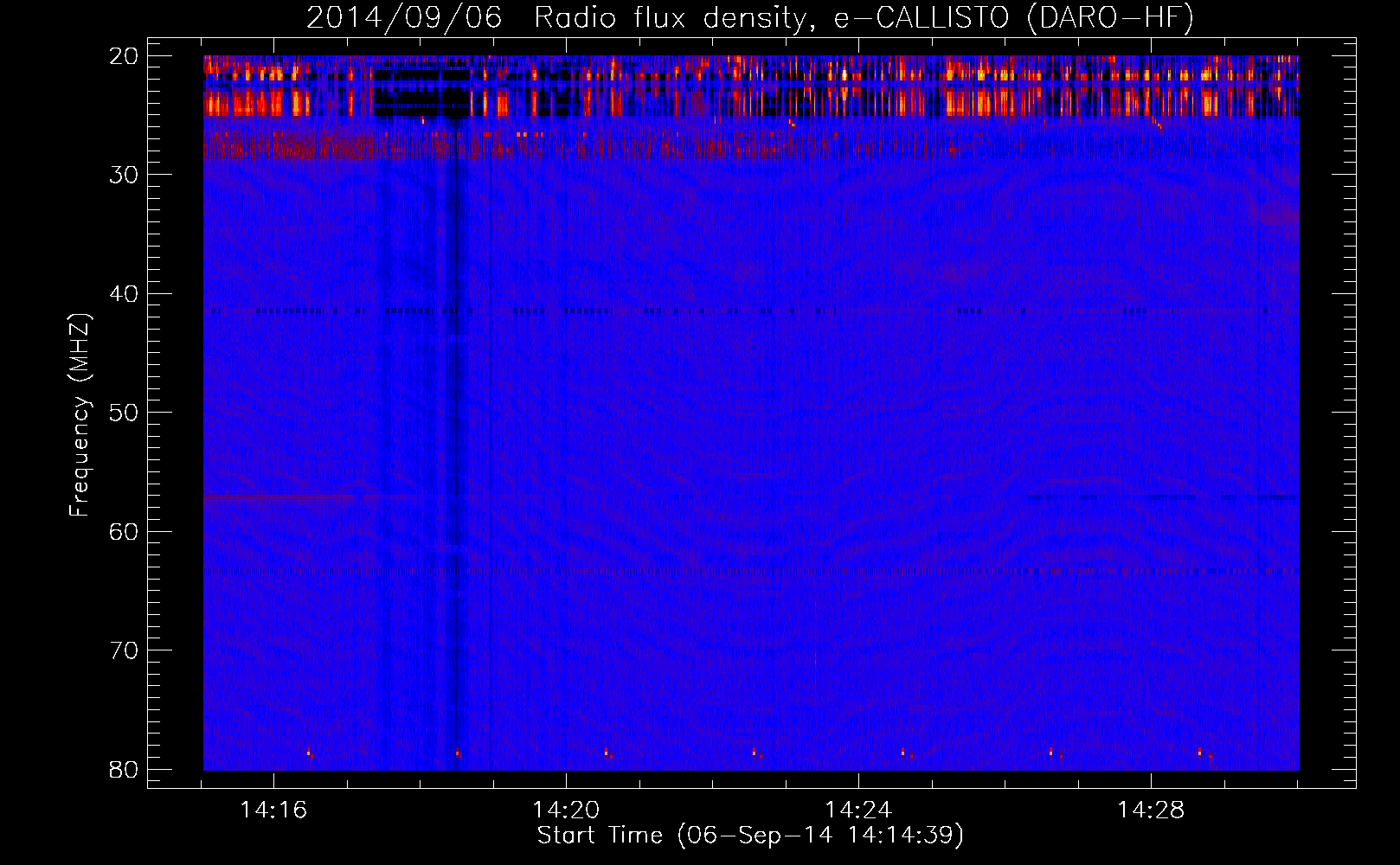Viewport: 1400px width, 865px height.
Task: Click the 70 MHz frequency tick label
Action: pyautogui.click(x=125, y=650)
